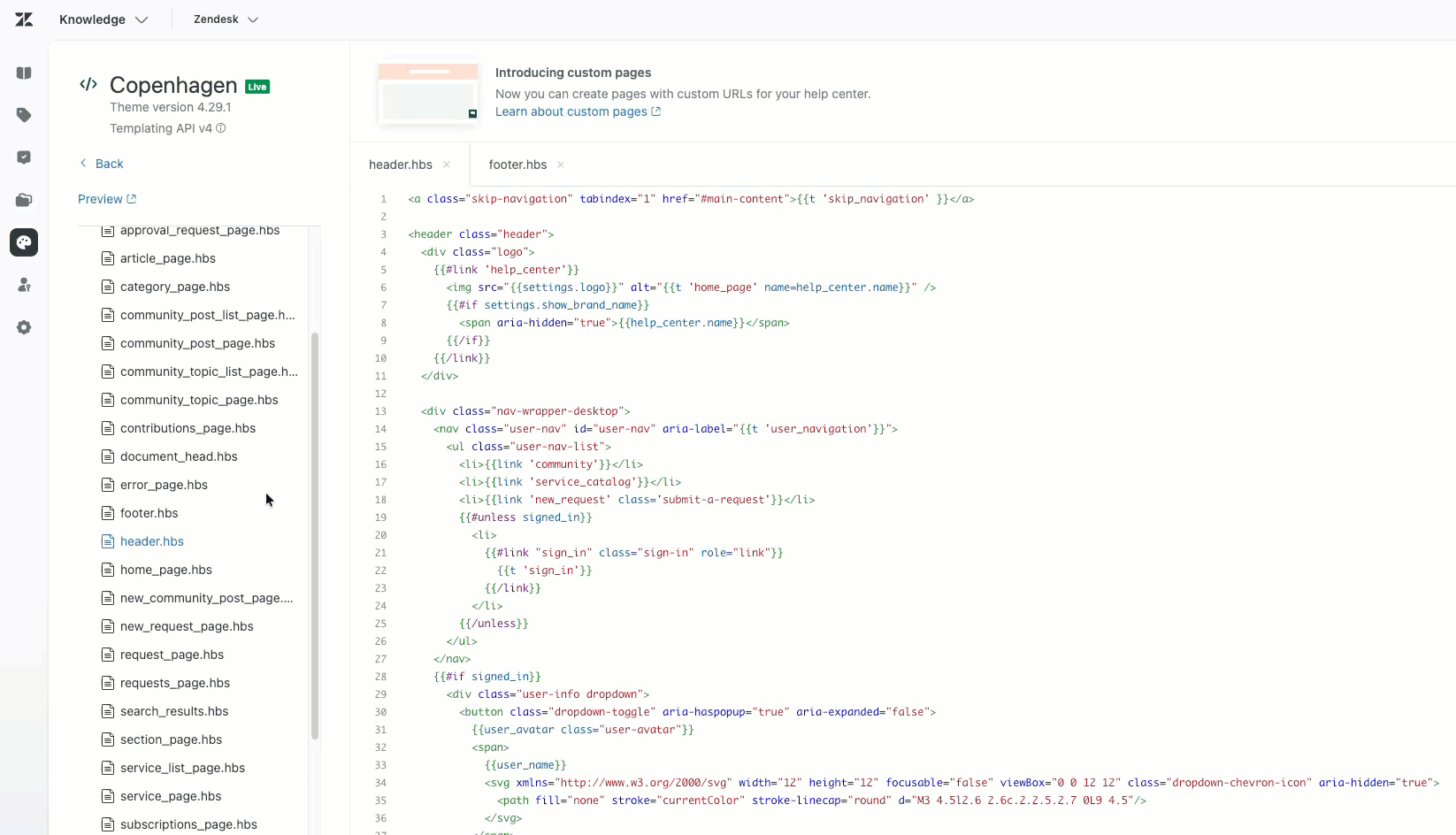Open the theme Preview link
This screenshot has height=835, width=1456.
(100, 199)
